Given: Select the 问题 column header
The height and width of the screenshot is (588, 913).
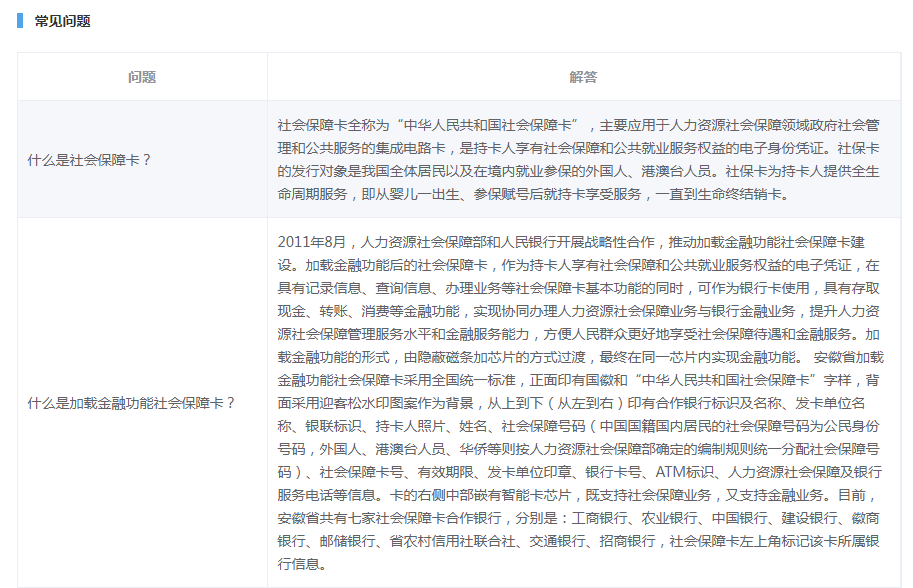Looking at the screenshot, I should pyautogui.click(x=142, y=77).
